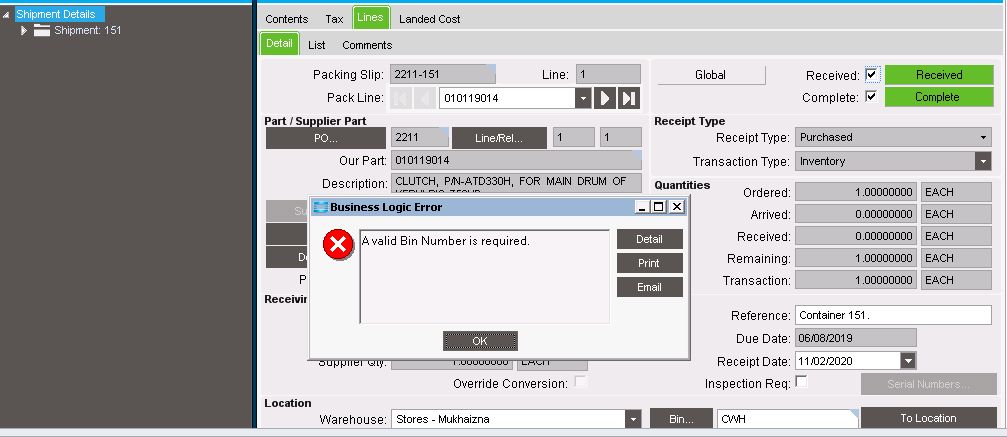Toggle the Complete checkbox
1007x437 pixels.
pyautogui.click(x=871, y=97)
